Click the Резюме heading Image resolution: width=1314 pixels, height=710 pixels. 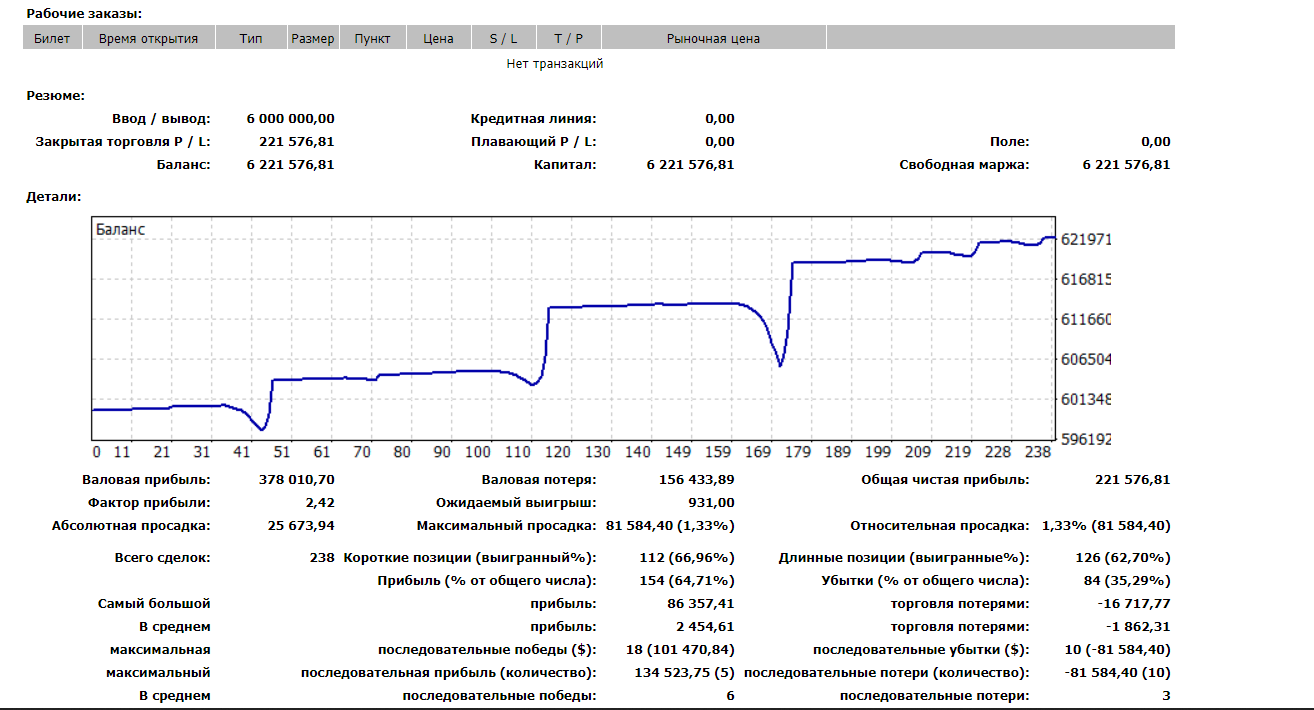[55, 96]
